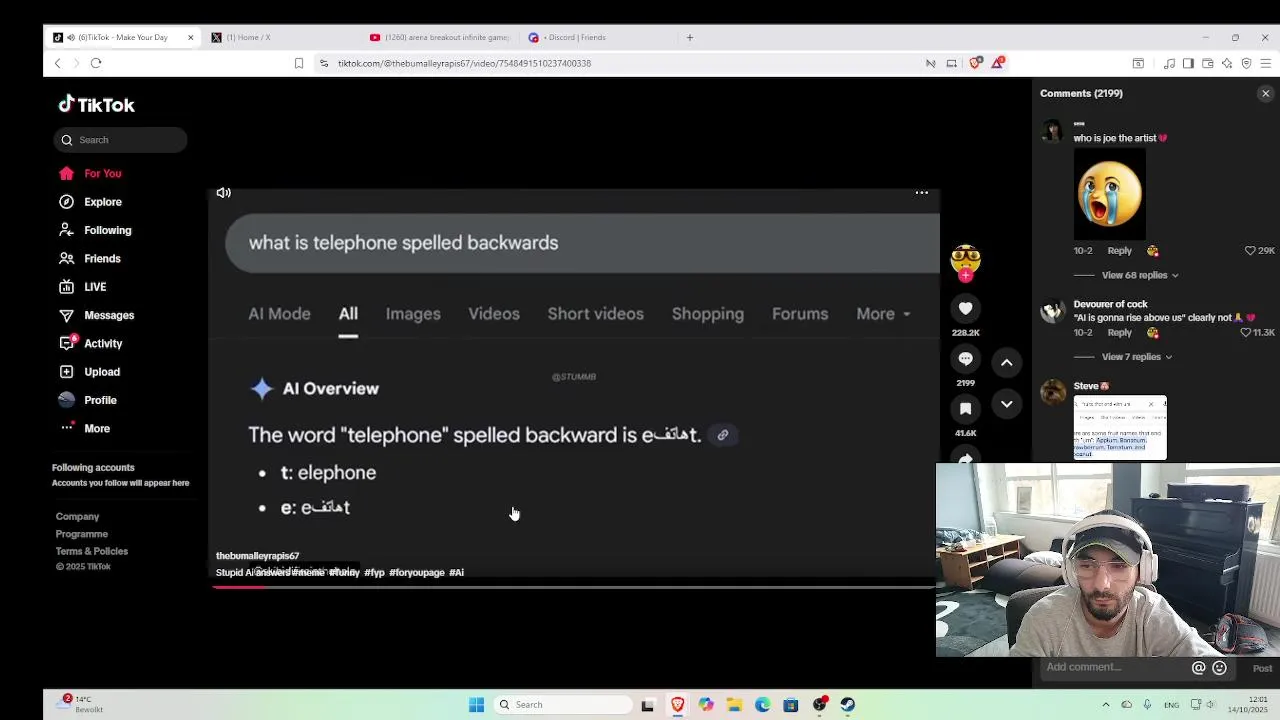Close the Comments panel
The height and width of the screenshot is (720, 1280).
[x=1265, y=93]
